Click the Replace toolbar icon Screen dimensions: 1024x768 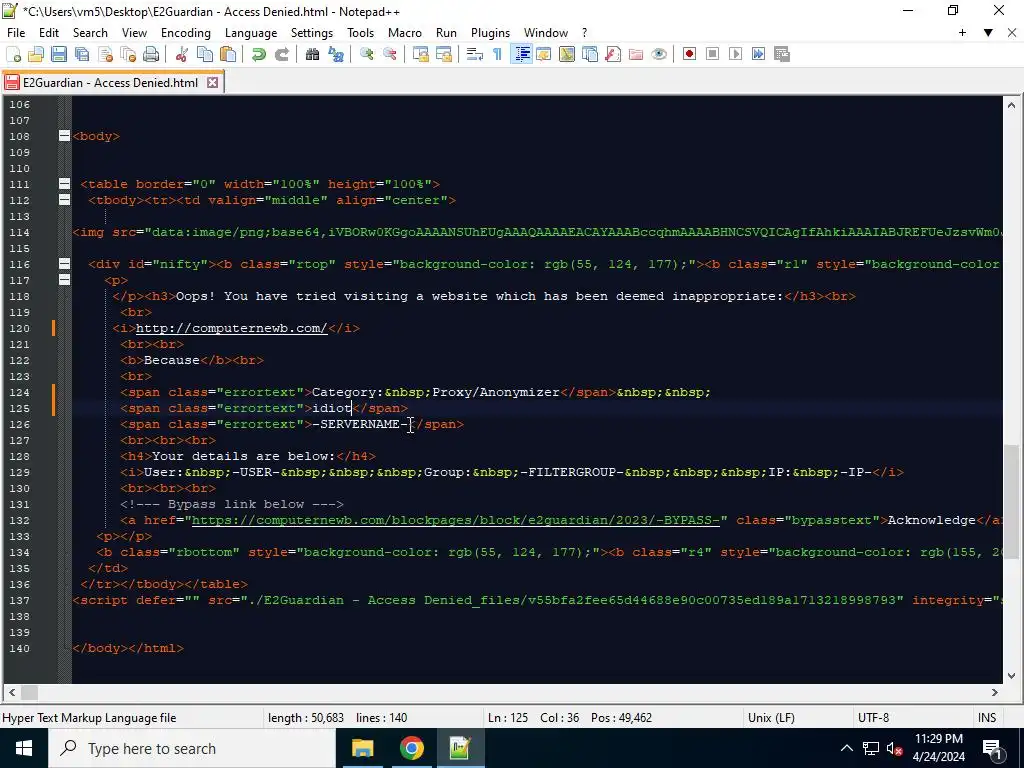(x=336, y=54)
